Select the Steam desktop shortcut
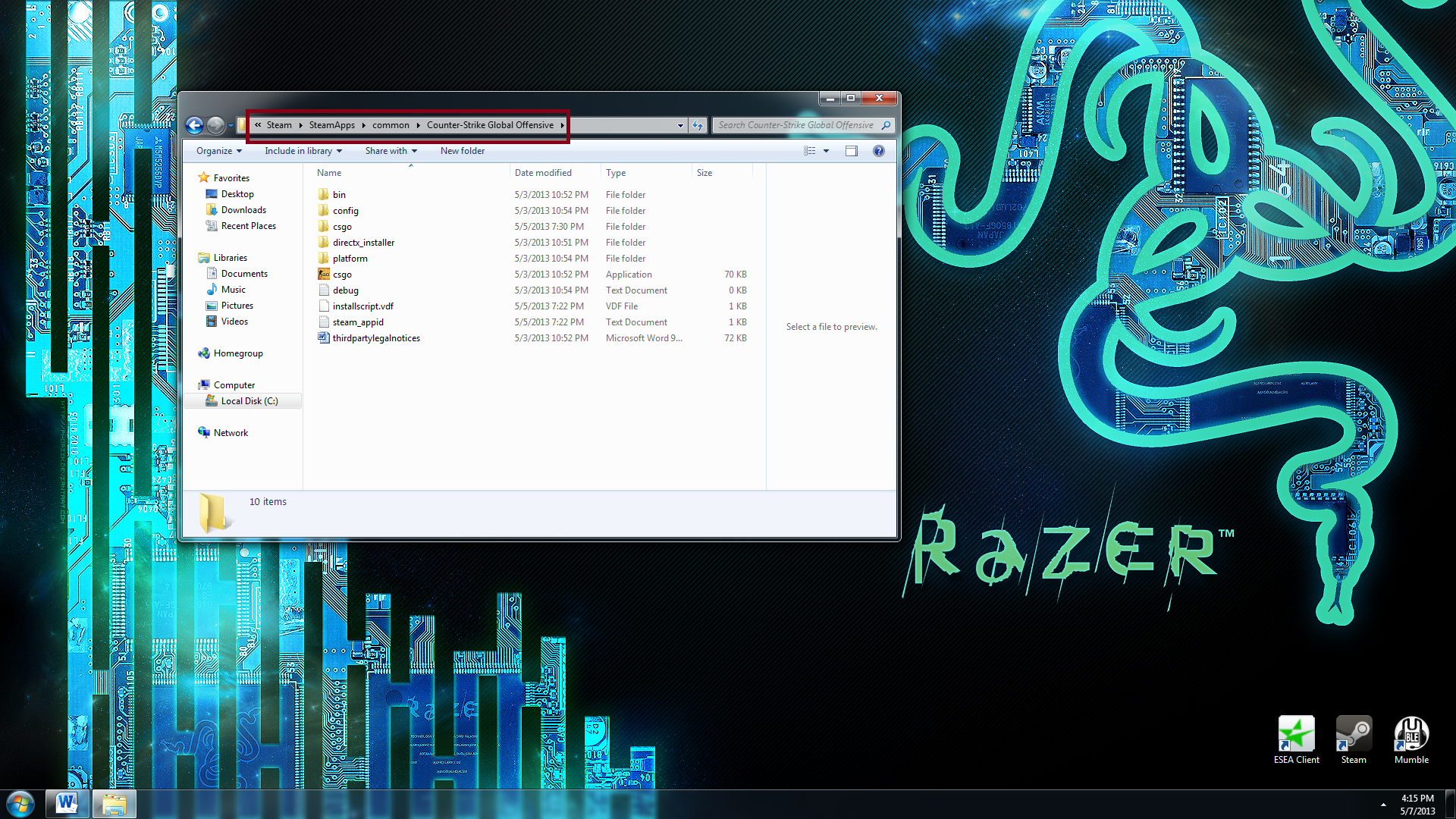This screenshot has width=1456, height=819. click(x=1354, y=740)
